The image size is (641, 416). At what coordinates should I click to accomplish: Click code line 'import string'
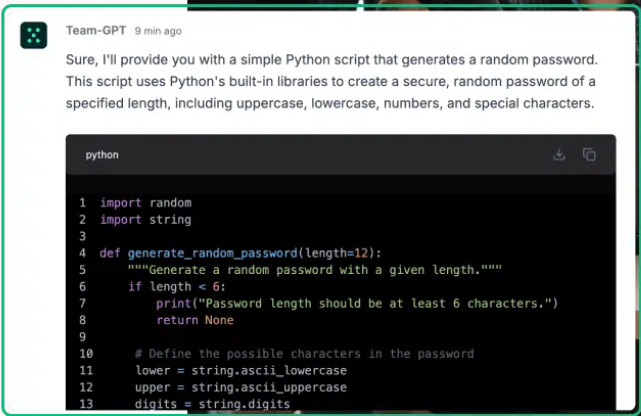pos(146,220)
